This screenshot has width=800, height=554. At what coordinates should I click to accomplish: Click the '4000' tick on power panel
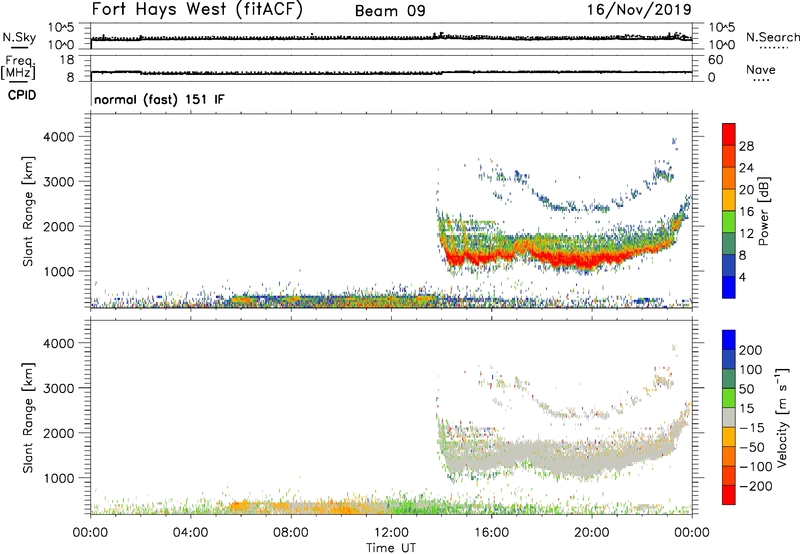58,137
